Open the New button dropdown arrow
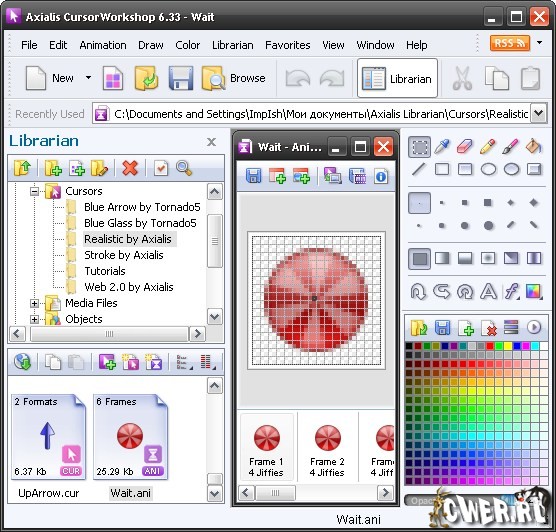556x532 pixels. (x=88, y=77)
